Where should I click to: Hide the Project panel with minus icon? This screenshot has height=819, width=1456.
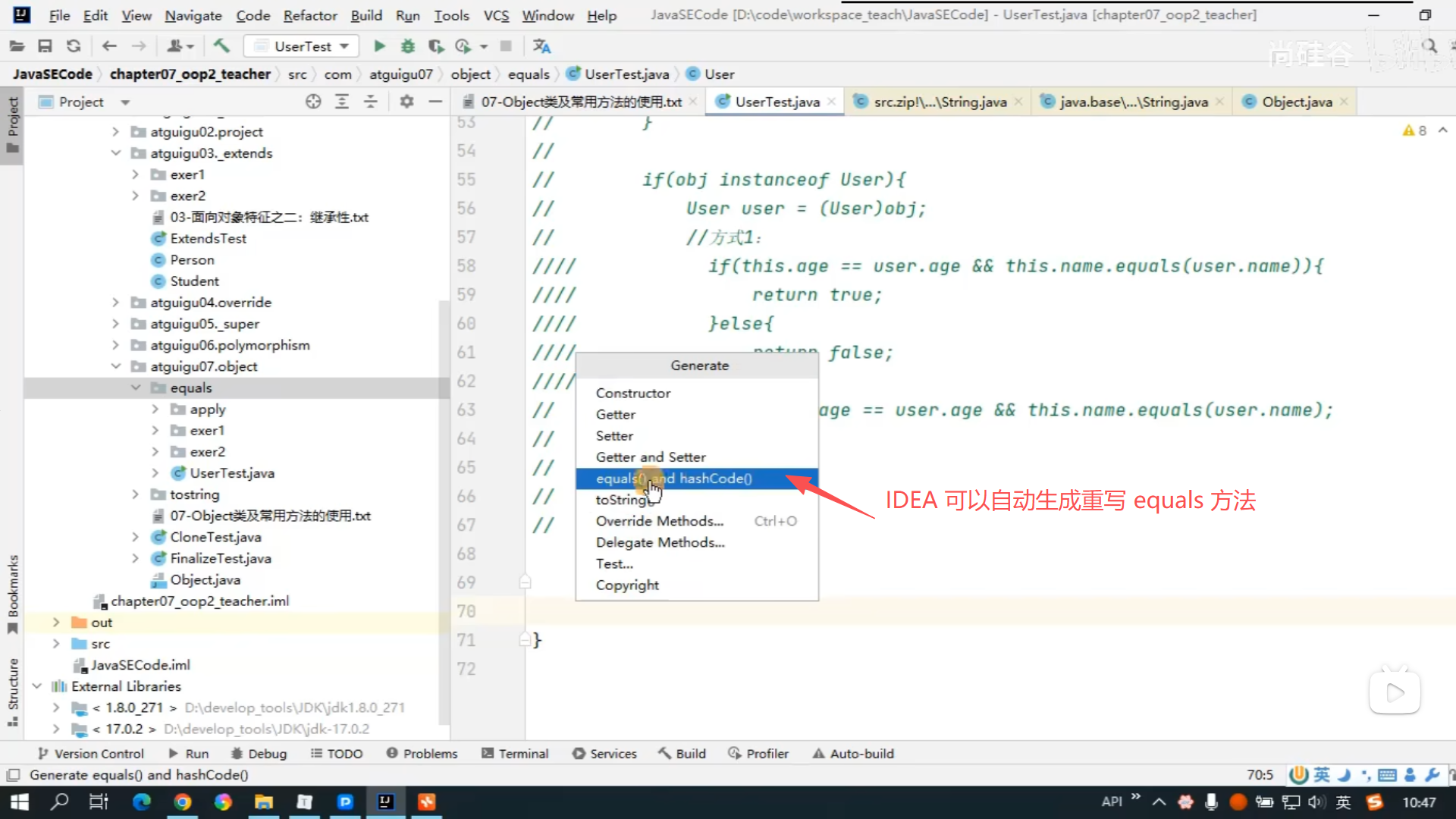(x=435, y=102)
